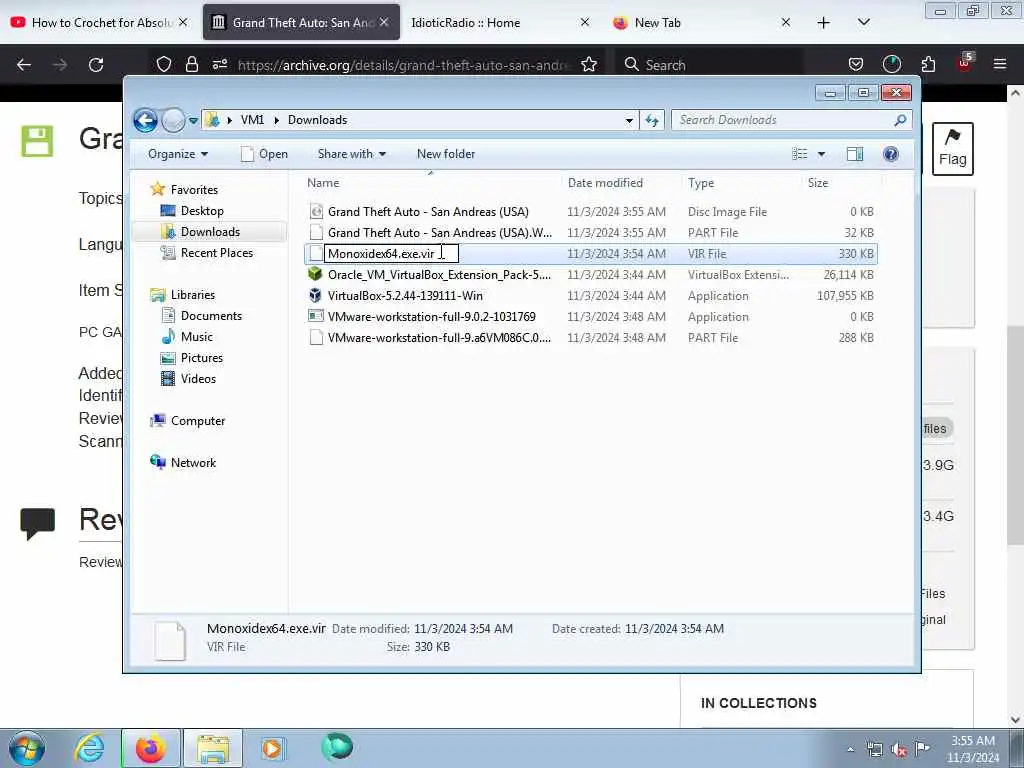
Task: Click Downloads in the address breadcrumb
Action: tap(317, 120)
